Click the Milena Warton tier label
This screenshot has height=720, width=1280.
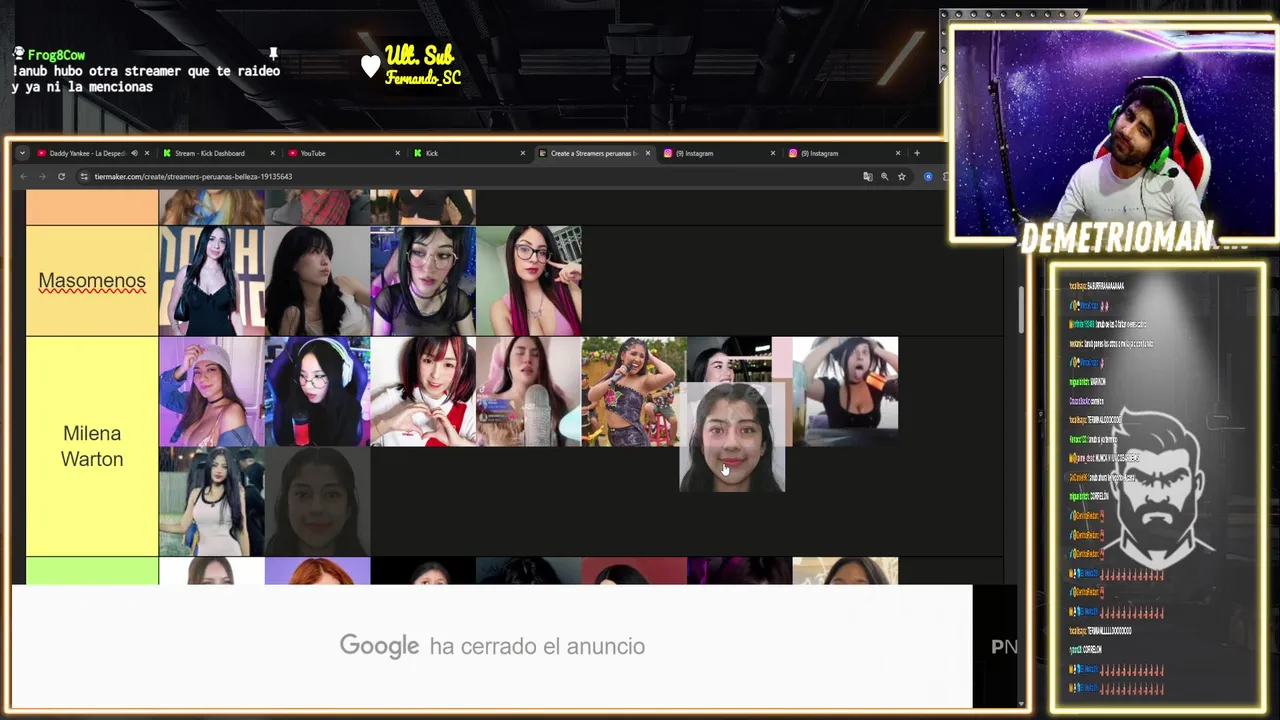[x=92, y=446]
